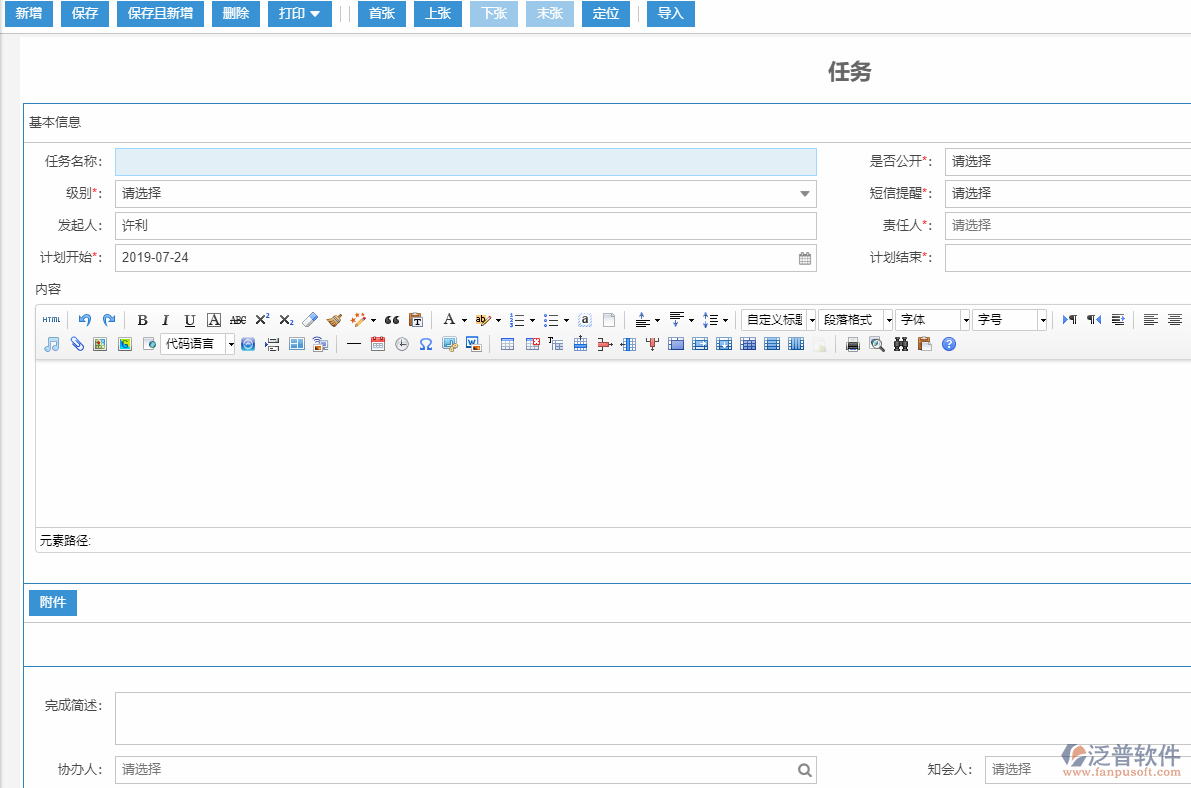Click the 任务名称 task name input field
Screen dimensions: 1191x788
465,161
